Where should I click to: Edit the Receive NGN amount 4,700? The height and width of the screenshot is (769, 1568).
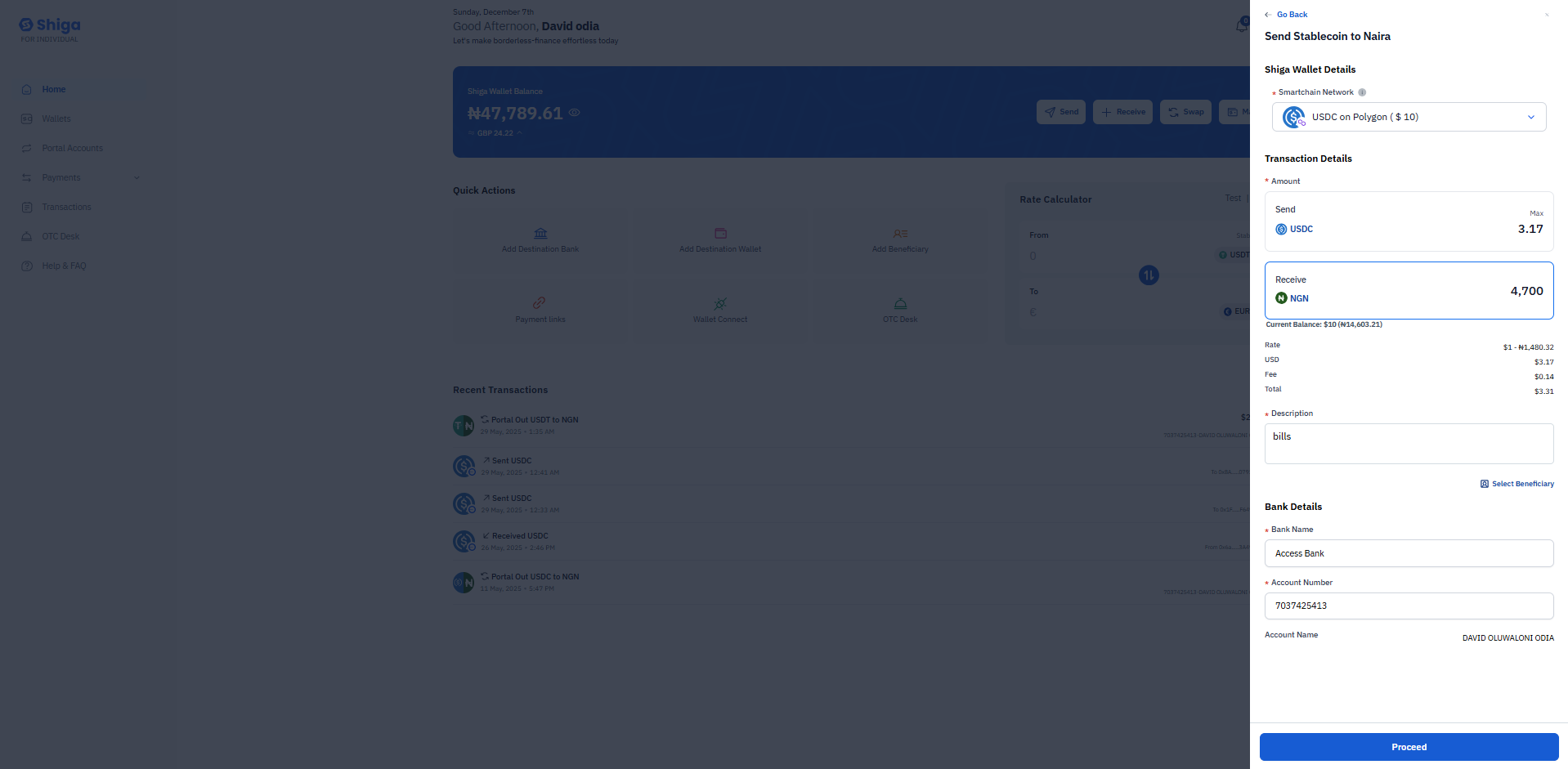pyautogui.click(x=1526, y=292)
